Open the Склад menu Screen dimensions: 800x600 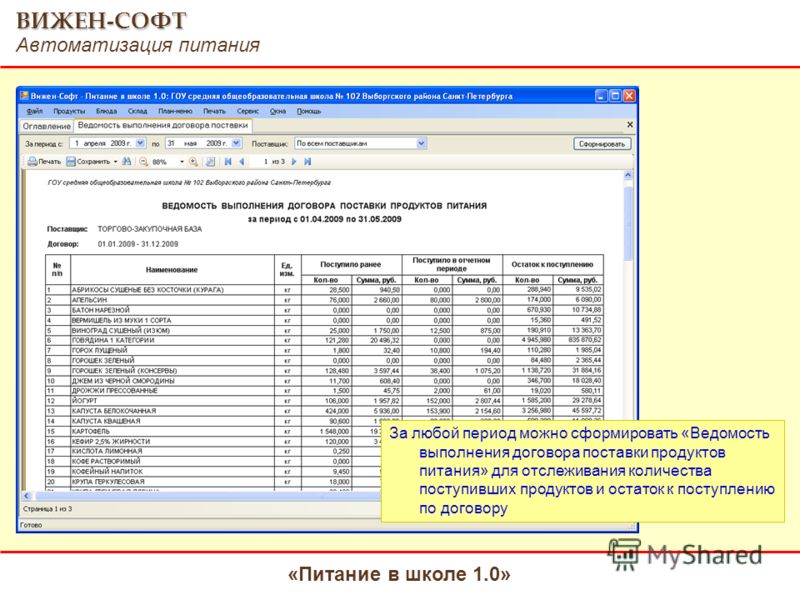pos(137,111)
